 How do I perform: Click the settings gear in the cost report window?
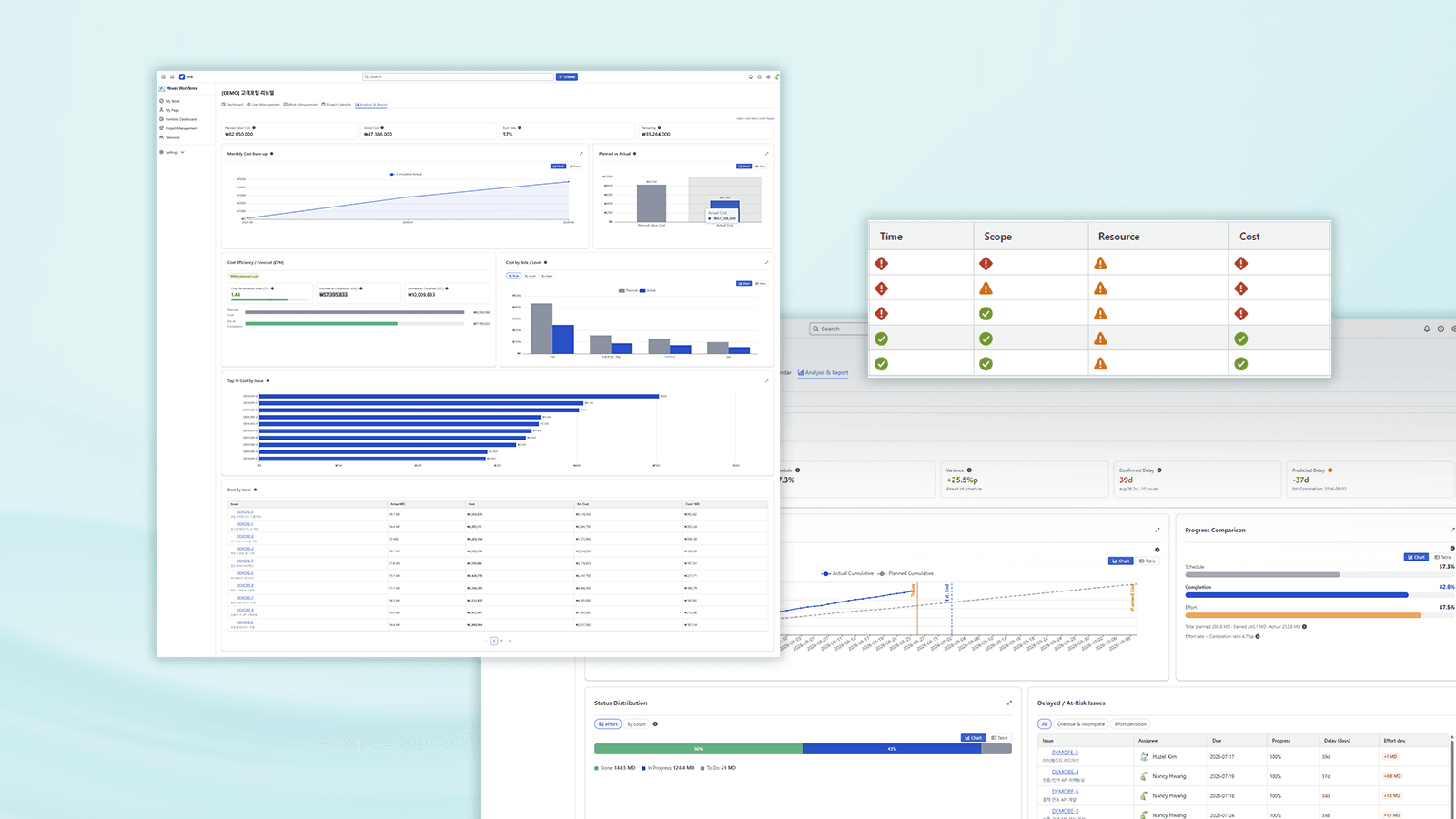point(768,76)
